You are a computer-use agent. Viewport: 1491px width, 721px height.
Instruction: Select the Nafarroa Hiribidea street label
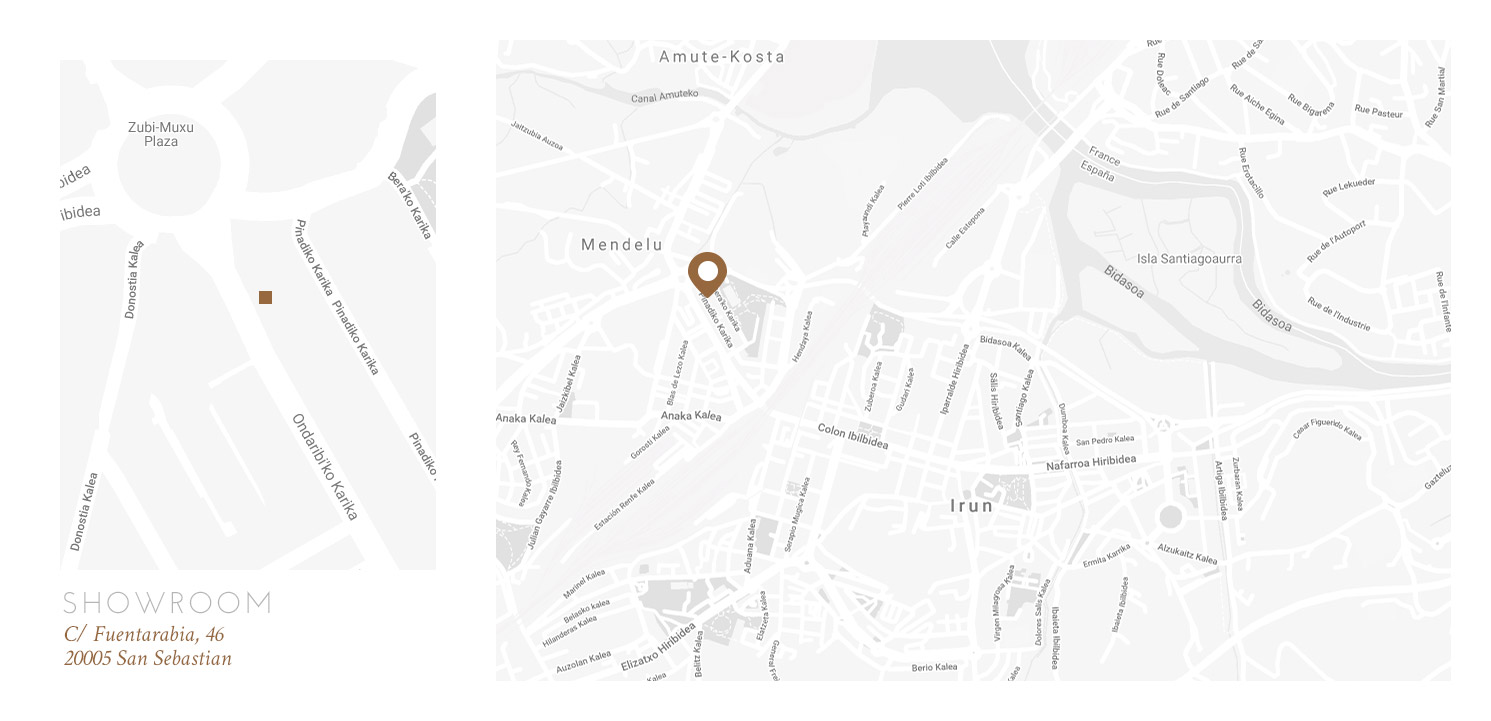(1092, 463)
